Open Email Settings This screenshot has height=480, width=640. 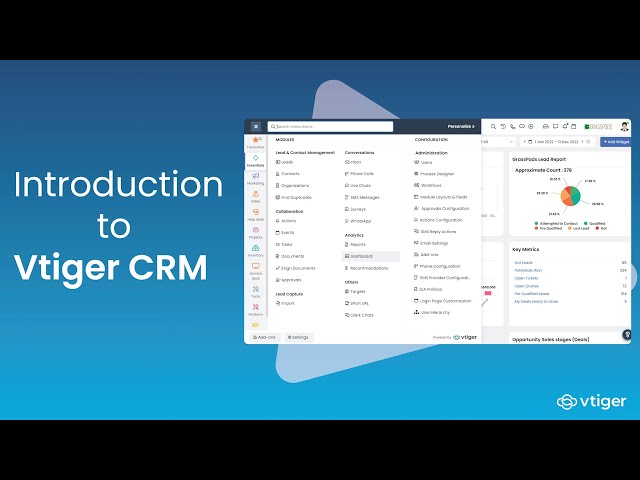(431, 243)
